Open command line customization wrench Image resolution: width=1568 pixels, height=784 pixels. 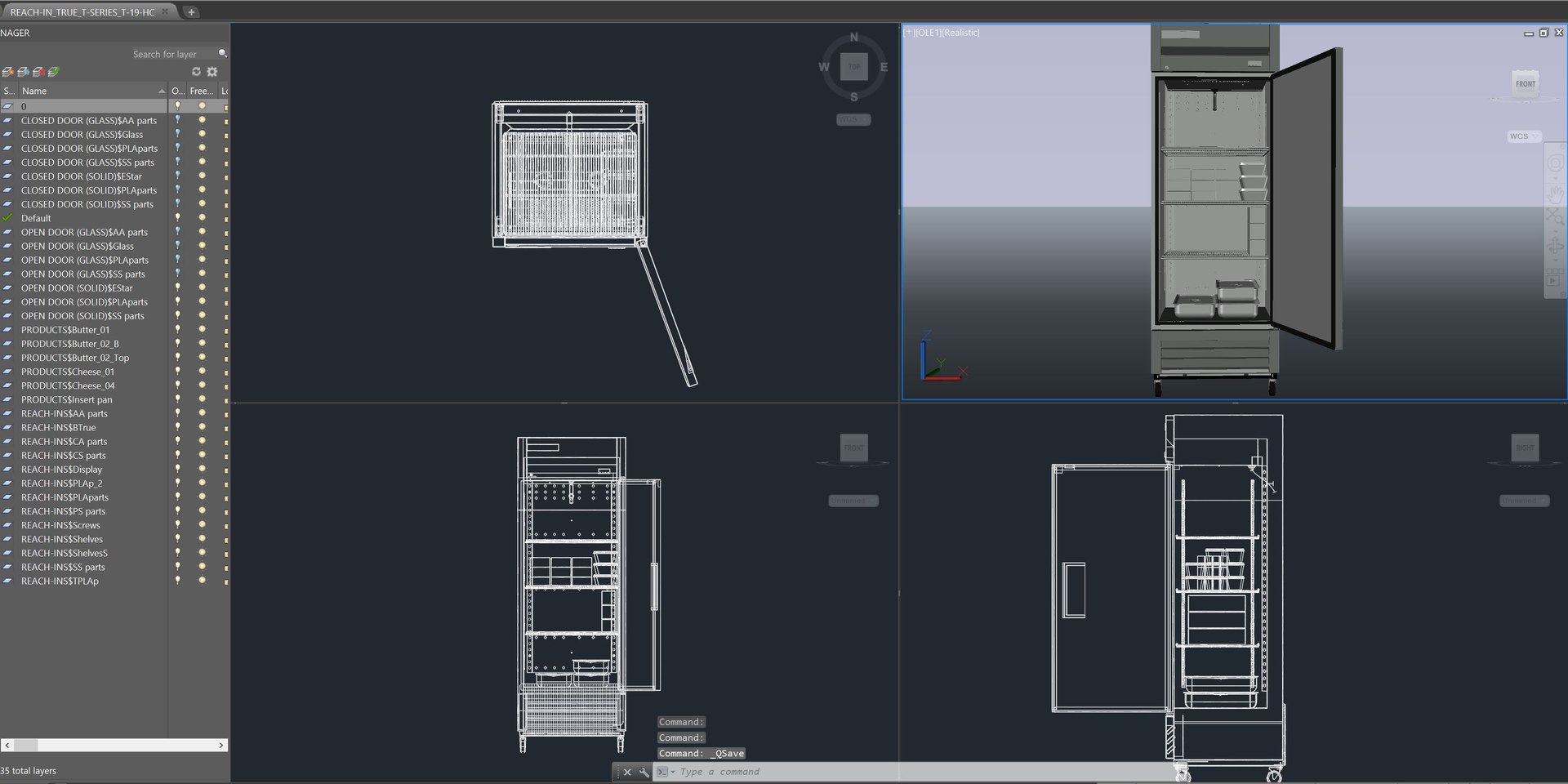point(644,772)
